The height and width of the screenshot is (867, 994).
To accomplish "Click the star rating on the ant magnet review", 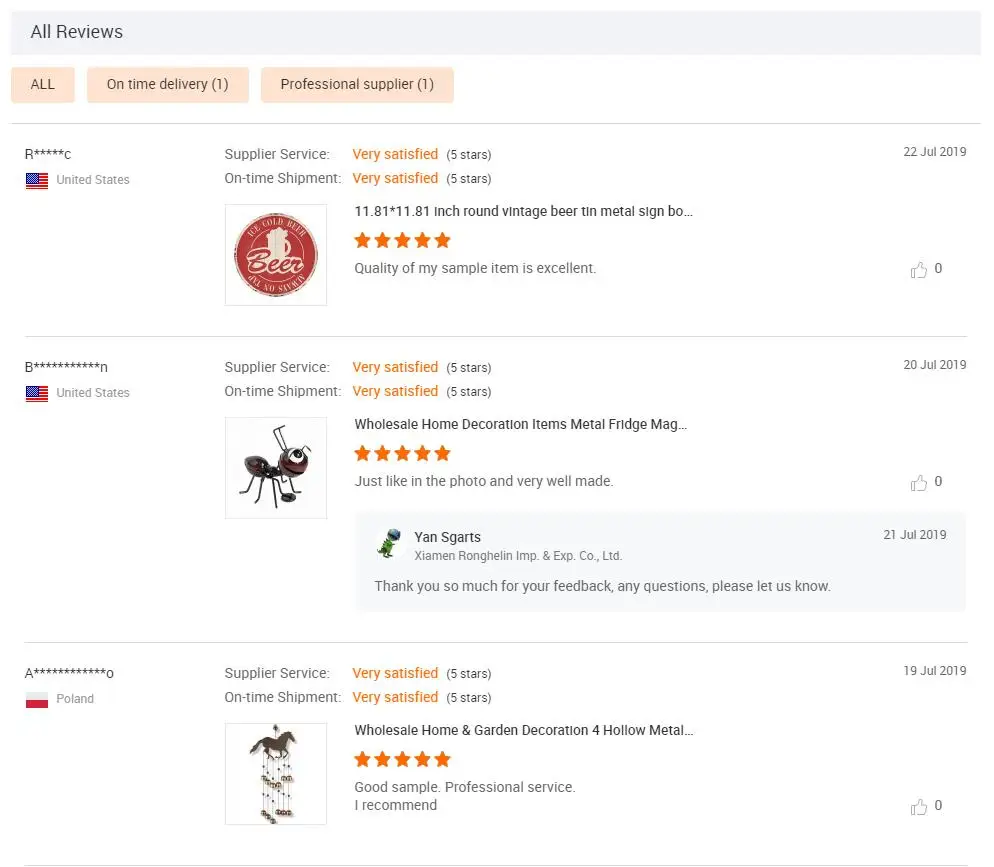I will [402, 453].
